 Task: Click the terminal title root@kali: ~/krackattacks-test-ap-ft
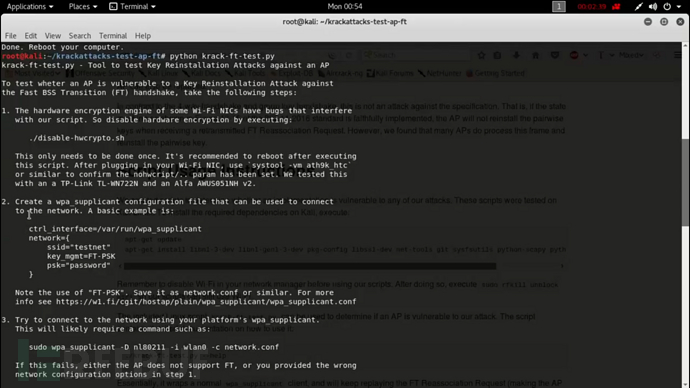pyautogui.click(x=345, y=22)
